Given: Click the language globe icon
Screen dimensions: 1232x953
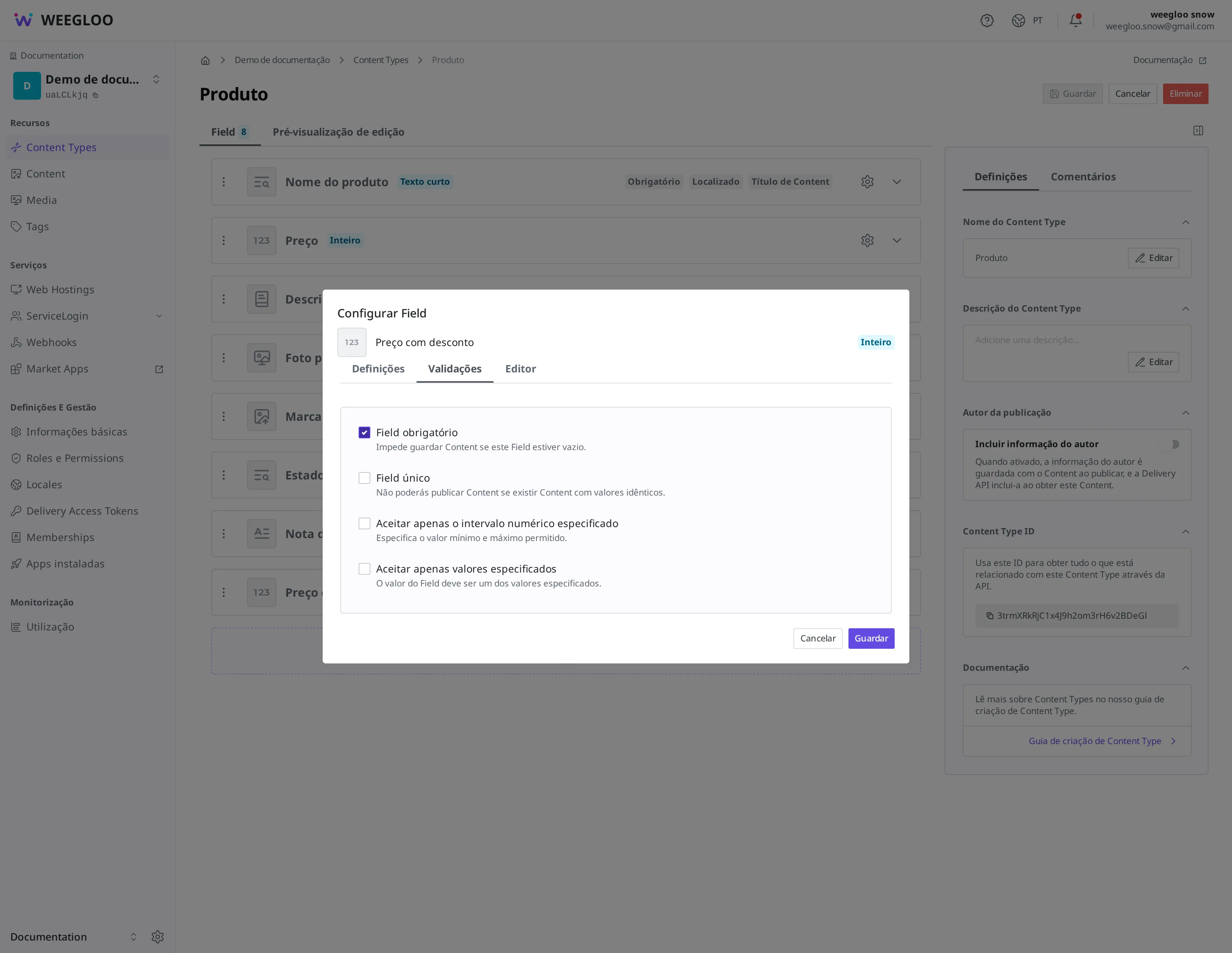Looking at the screenshot, I should [1018, 20].
